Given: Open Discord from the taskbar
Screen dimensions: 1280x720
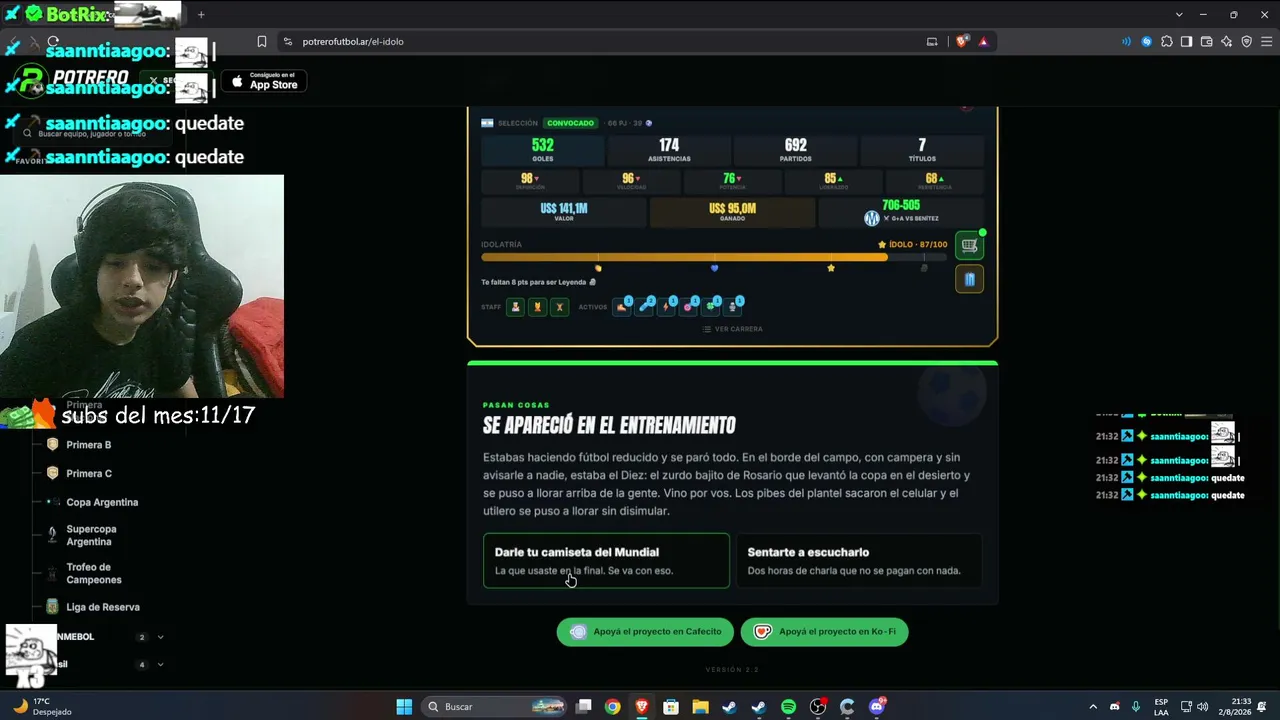Looking at the screenshot, I should [x=877, y=707].
